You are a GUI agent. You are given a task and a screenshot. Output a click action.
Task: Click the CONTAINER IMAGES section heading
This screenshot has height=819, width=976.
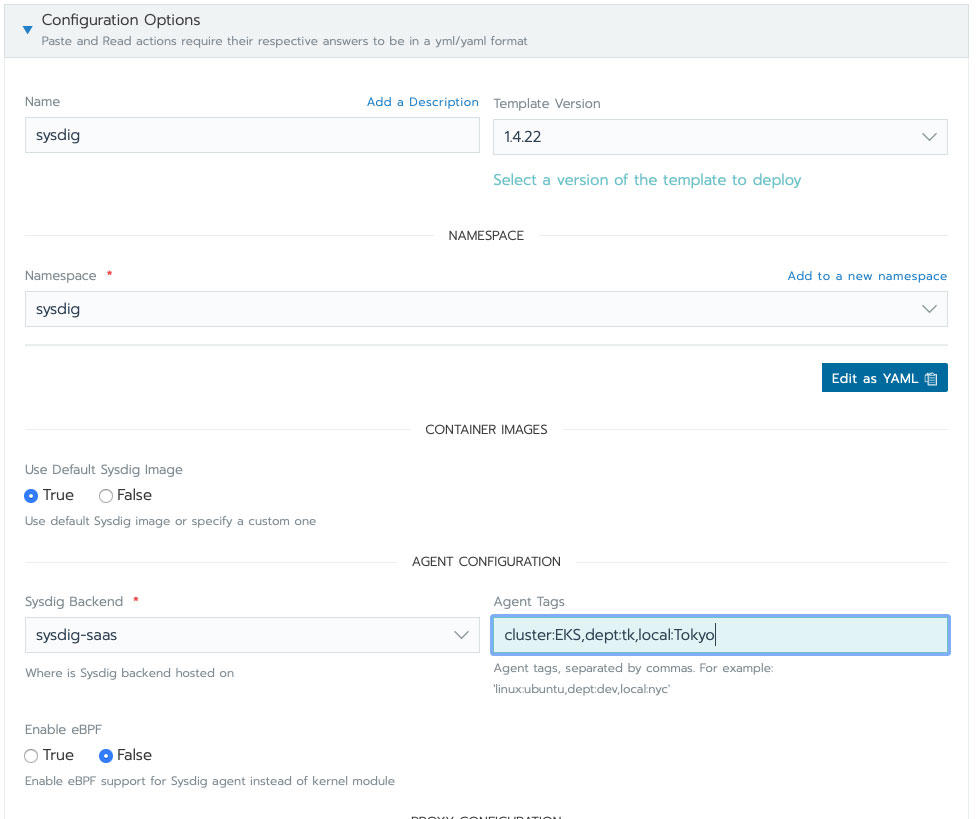[486, 429]
